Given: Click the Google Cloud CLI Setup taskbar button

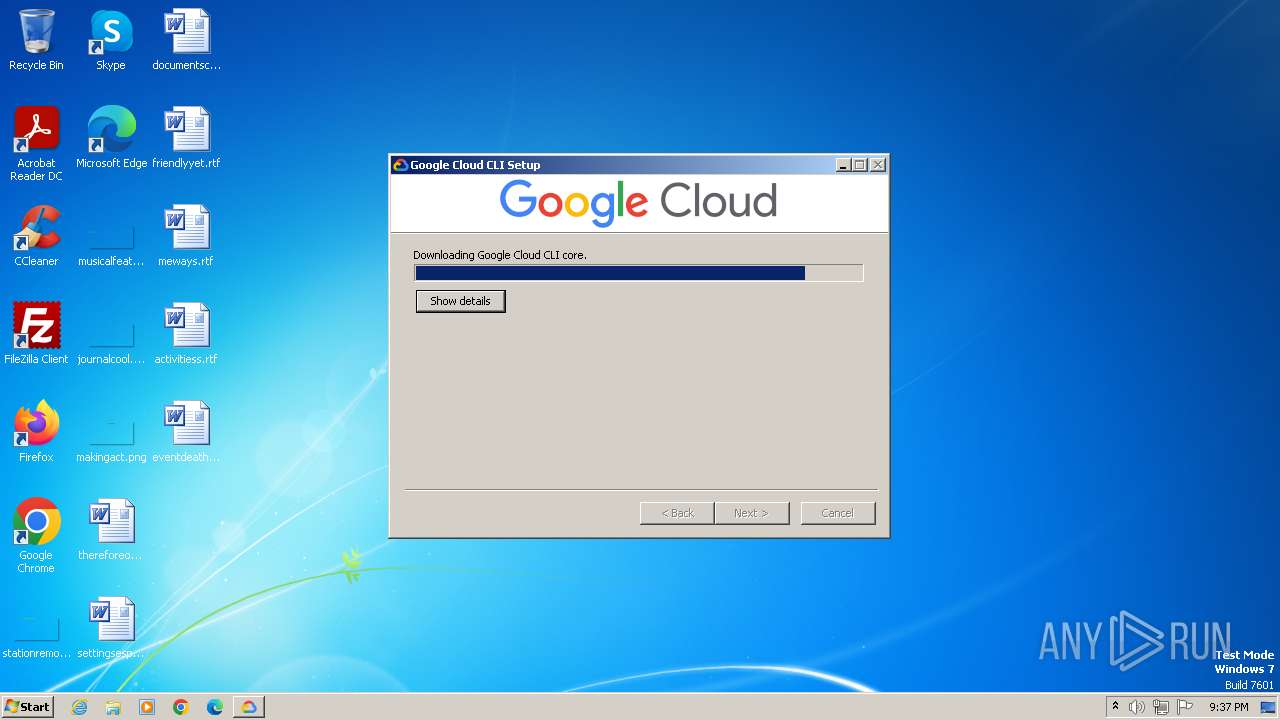Looking at the screenshot, I should pos(249,707).
